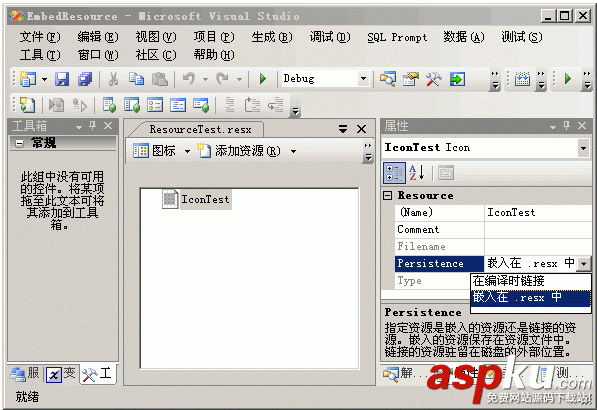Close the ResourceTest.resx document

click(361, 129)
